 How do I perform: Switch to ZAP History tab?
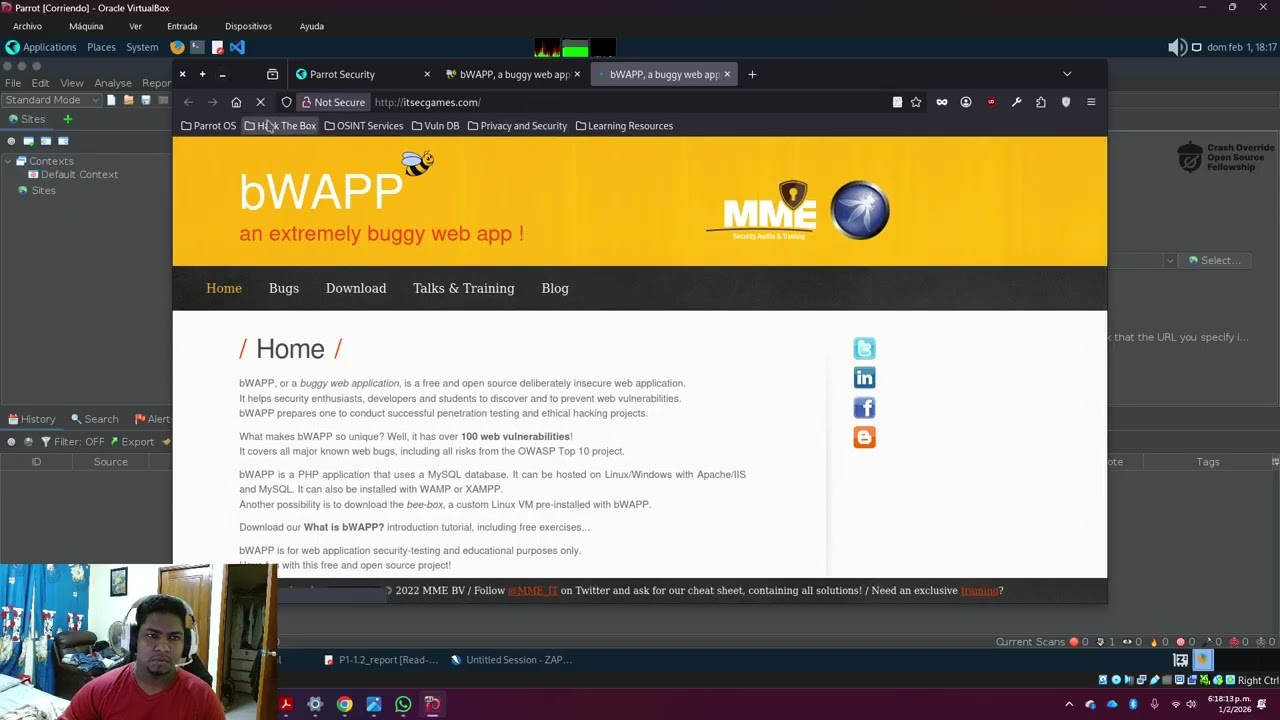point(32,419)
